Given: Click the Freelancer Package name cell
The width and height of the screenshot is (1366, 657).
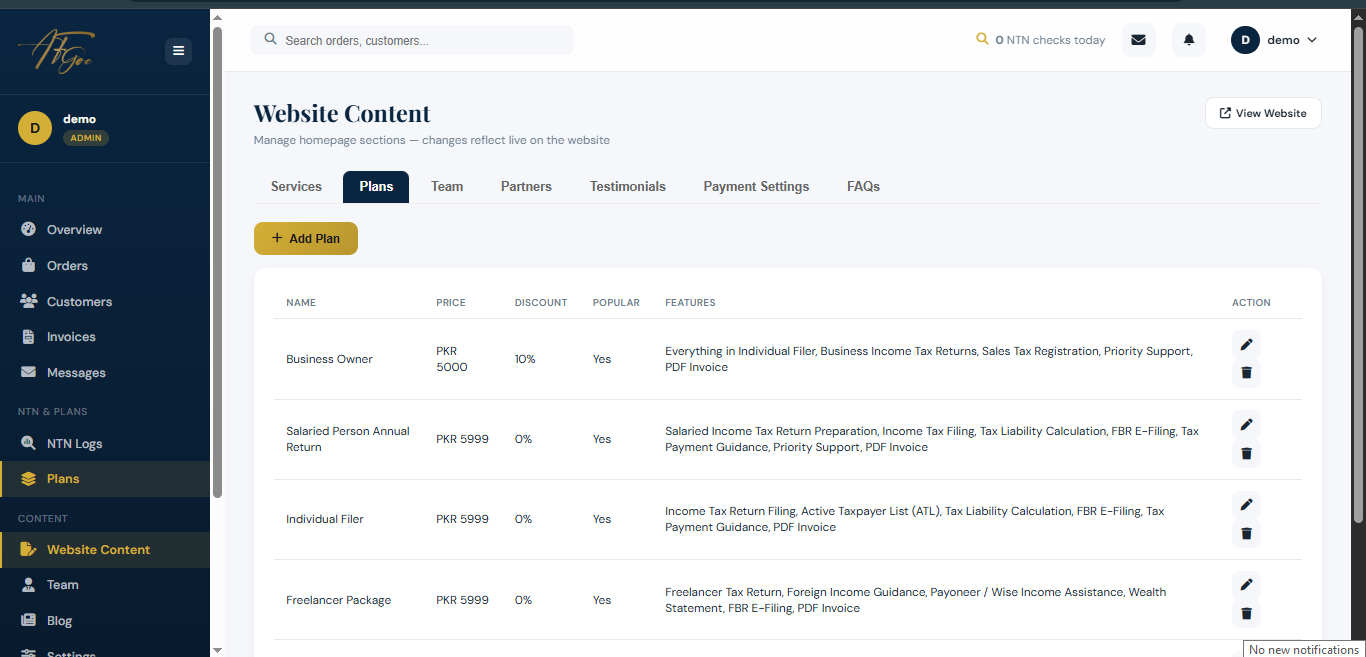Looking at the screenshot, I should 339,600.
